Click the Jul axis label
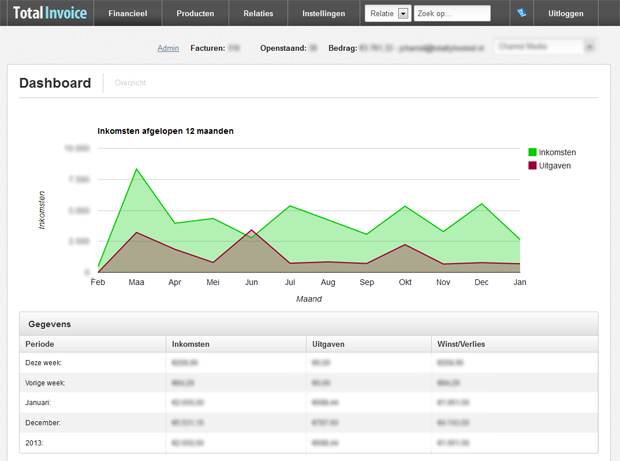The width and height of the screenshot is (620, 461). (x=290, y=282)
